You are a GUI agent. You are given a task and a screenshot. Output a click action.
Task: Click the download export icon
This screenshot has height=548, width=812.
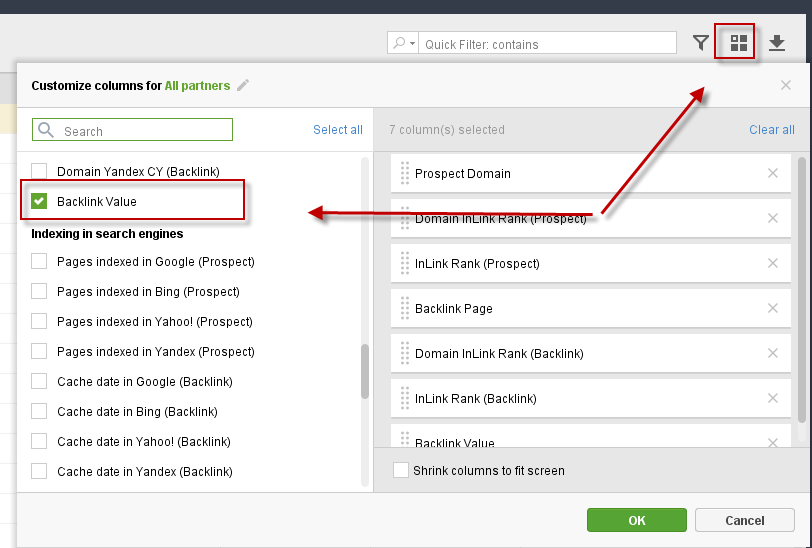[776, 42]
